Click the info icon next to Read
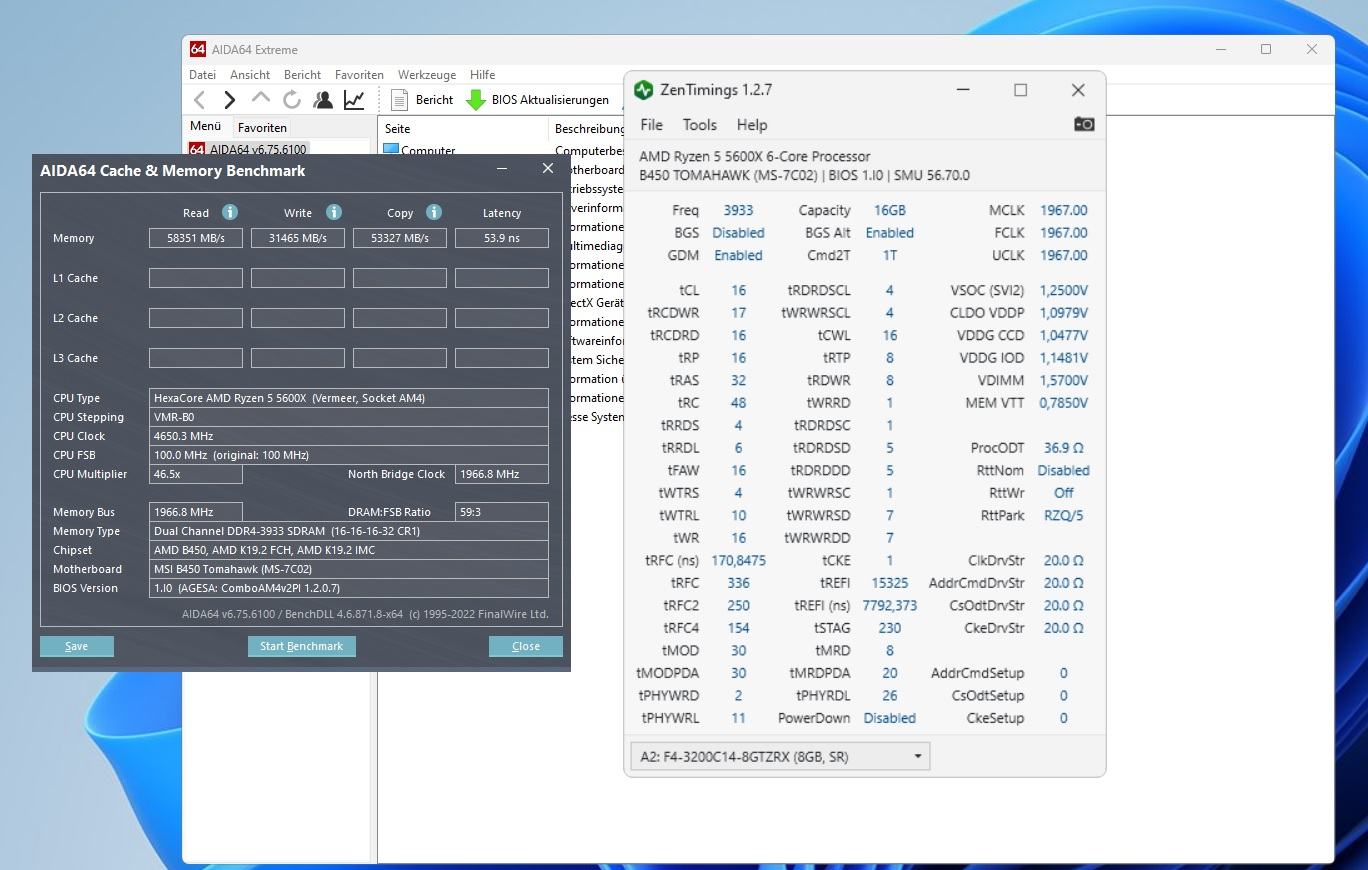Viewport: 1368px width, 870px height. pos(230,212)
